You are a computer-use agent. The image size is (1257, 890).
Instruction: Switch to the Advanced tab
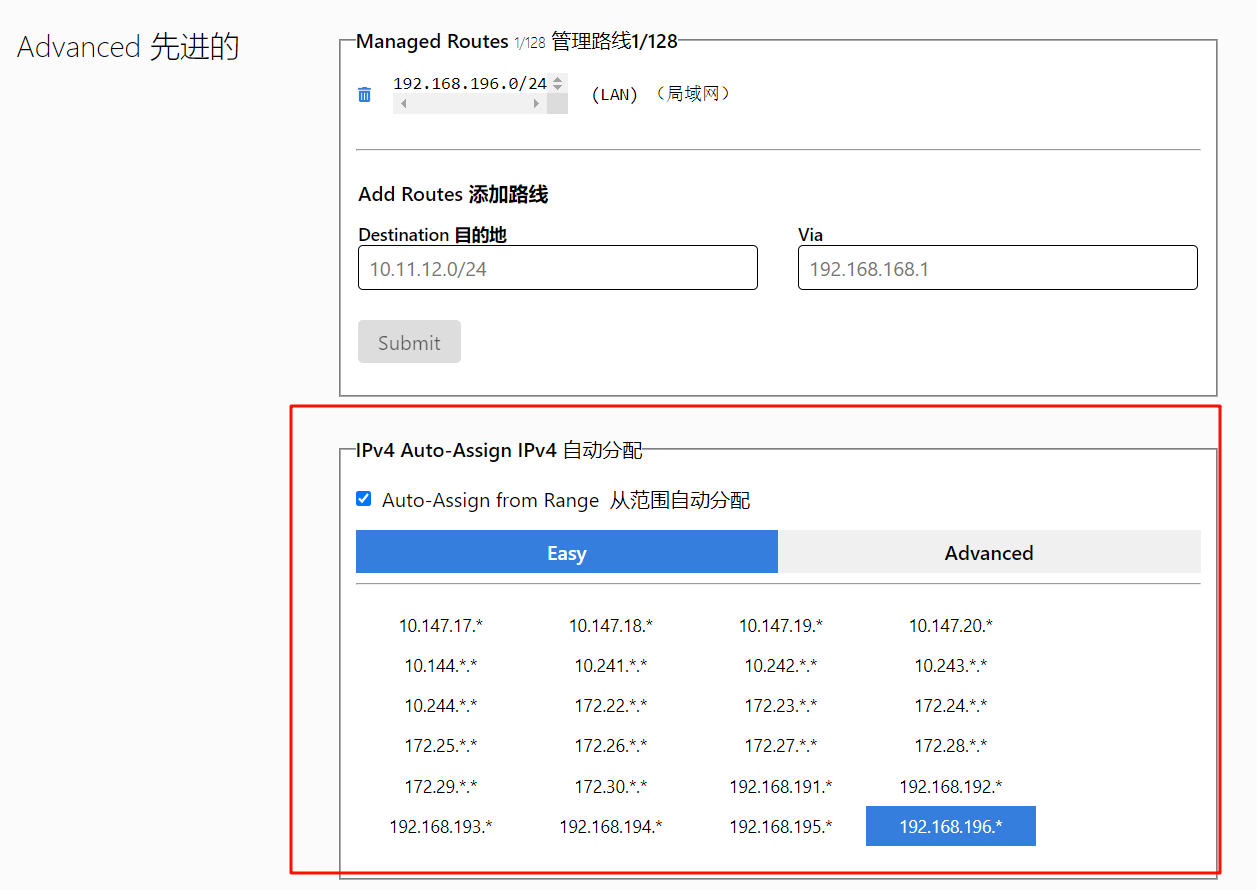click(x=988, y=553)
